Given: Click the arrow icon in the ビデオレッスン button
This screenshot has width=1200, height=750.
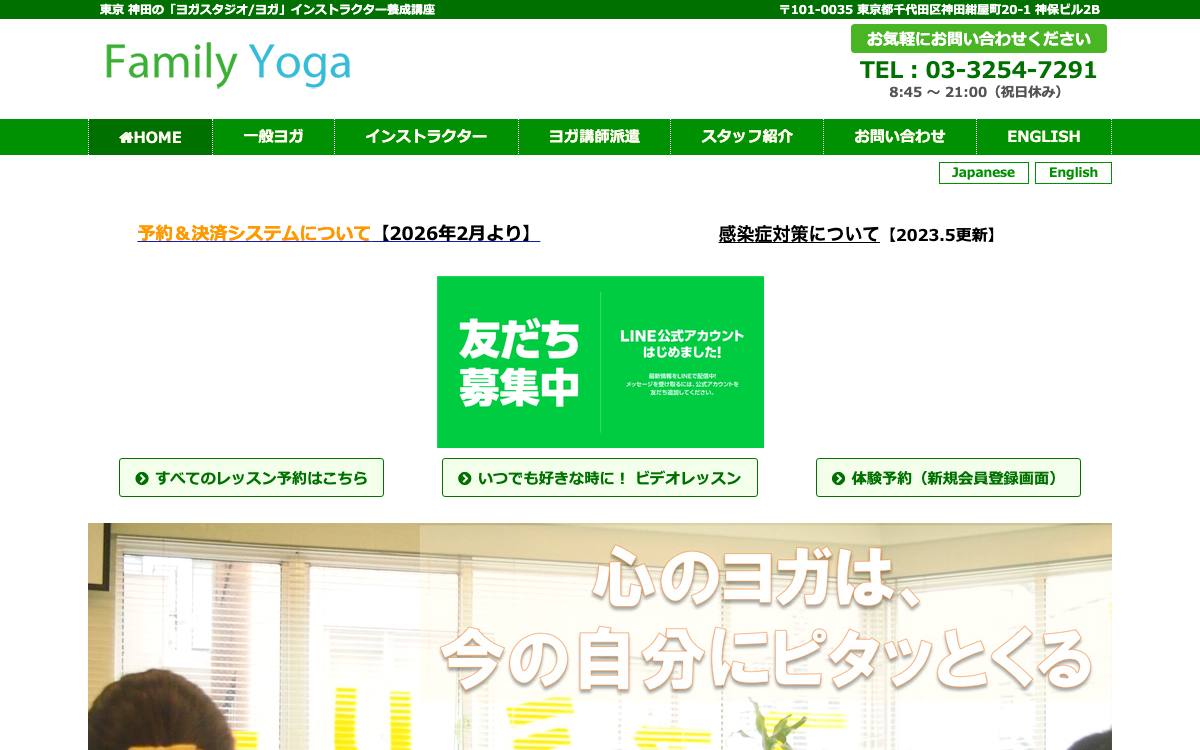Looking at the screenshot, I should (x=465, y=478).
